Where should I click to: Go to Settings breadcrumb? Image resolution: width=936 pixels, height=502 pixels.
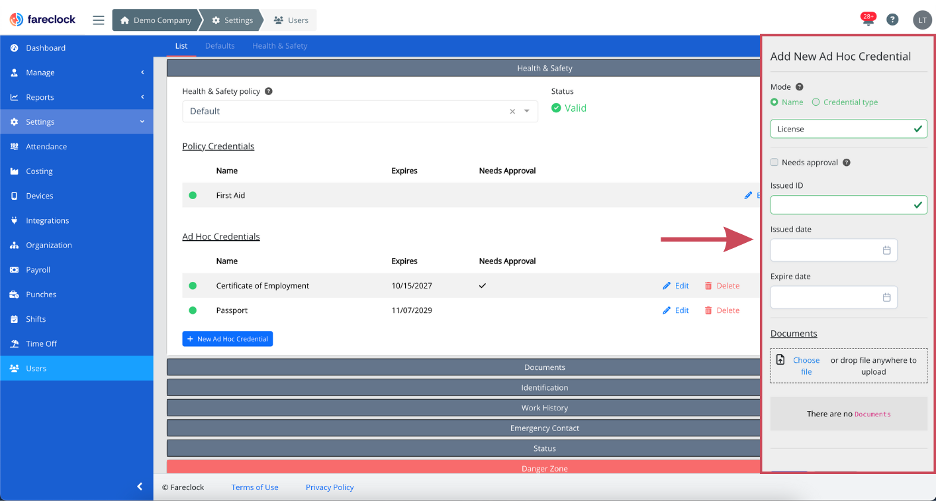tap(232, 20)
